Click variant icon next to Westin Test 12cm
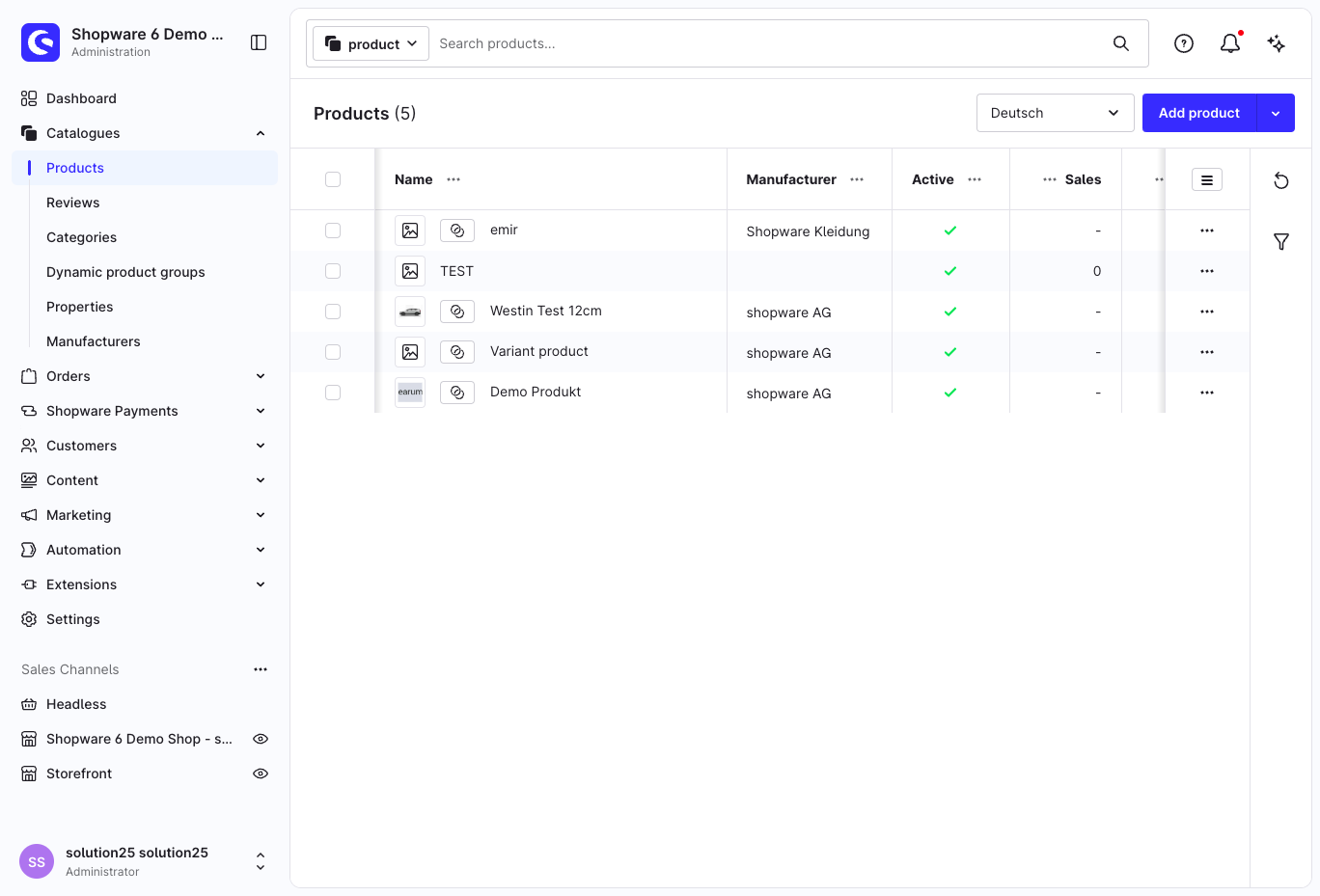The height and width of the screenshot is (896, 1320). coord(457,312)
